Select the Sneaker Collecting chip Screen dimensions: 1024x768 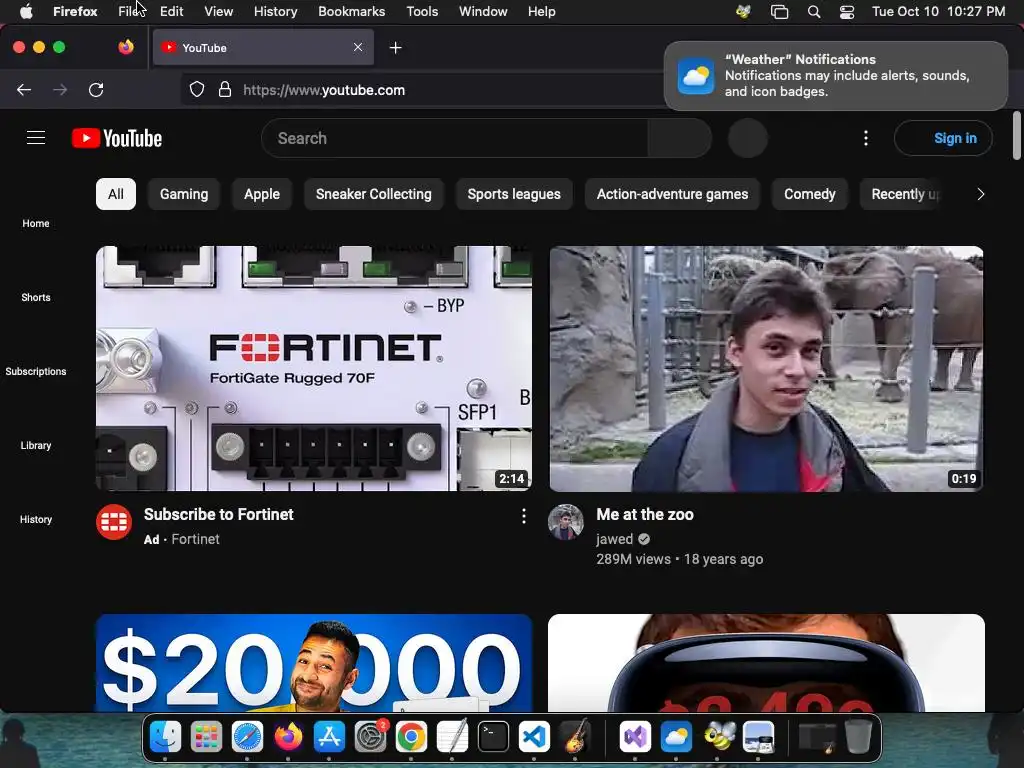pos(374,194)
